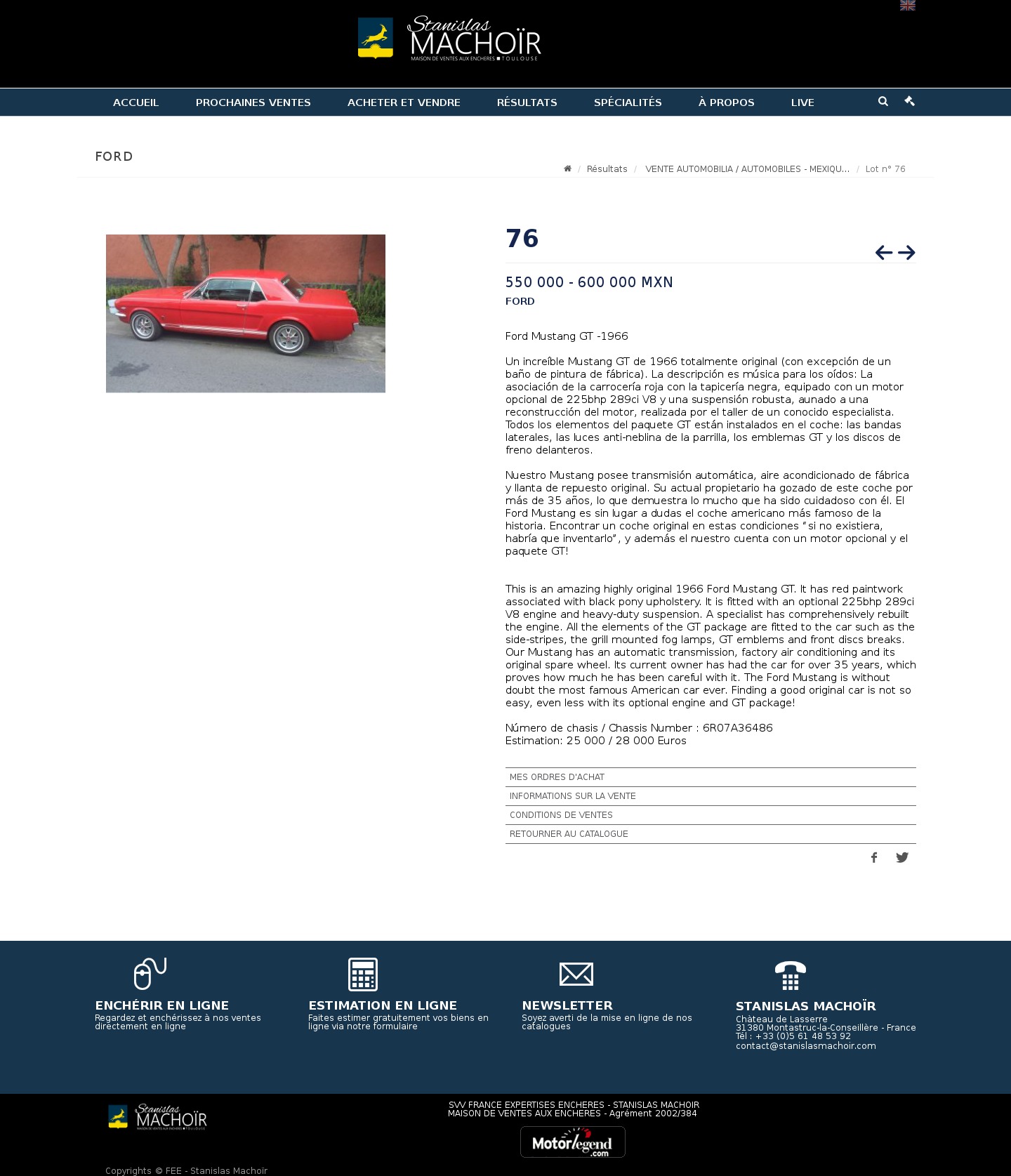The height and width of the screenshot is (1176, 1011).
Task: Share the lot on Twitter
Action: tap(902, 857)
